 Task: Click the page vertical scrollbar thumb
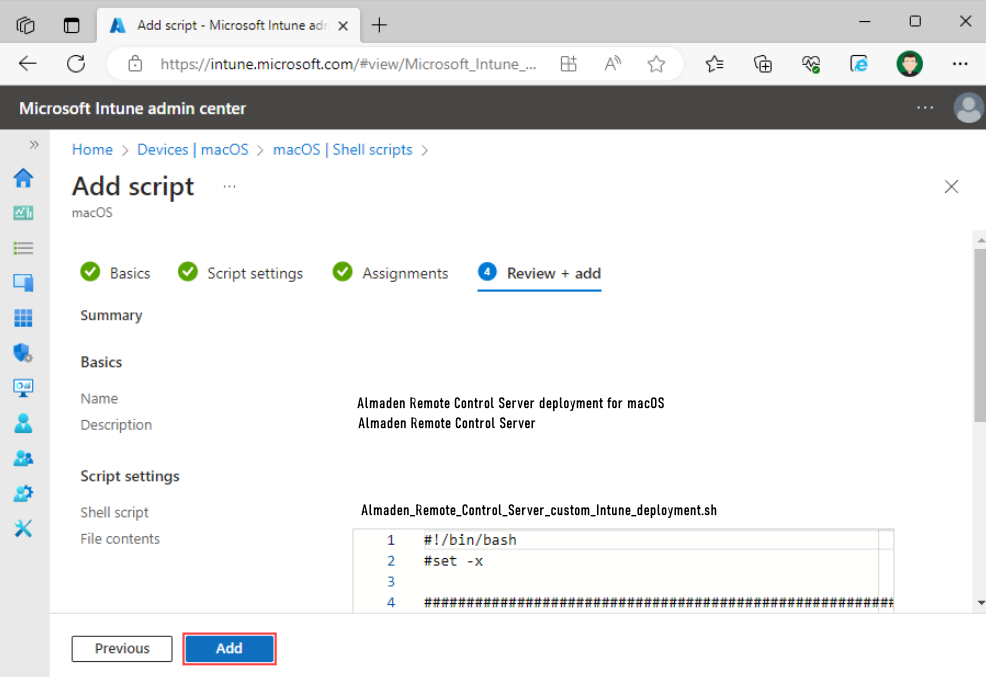[980, 335]
